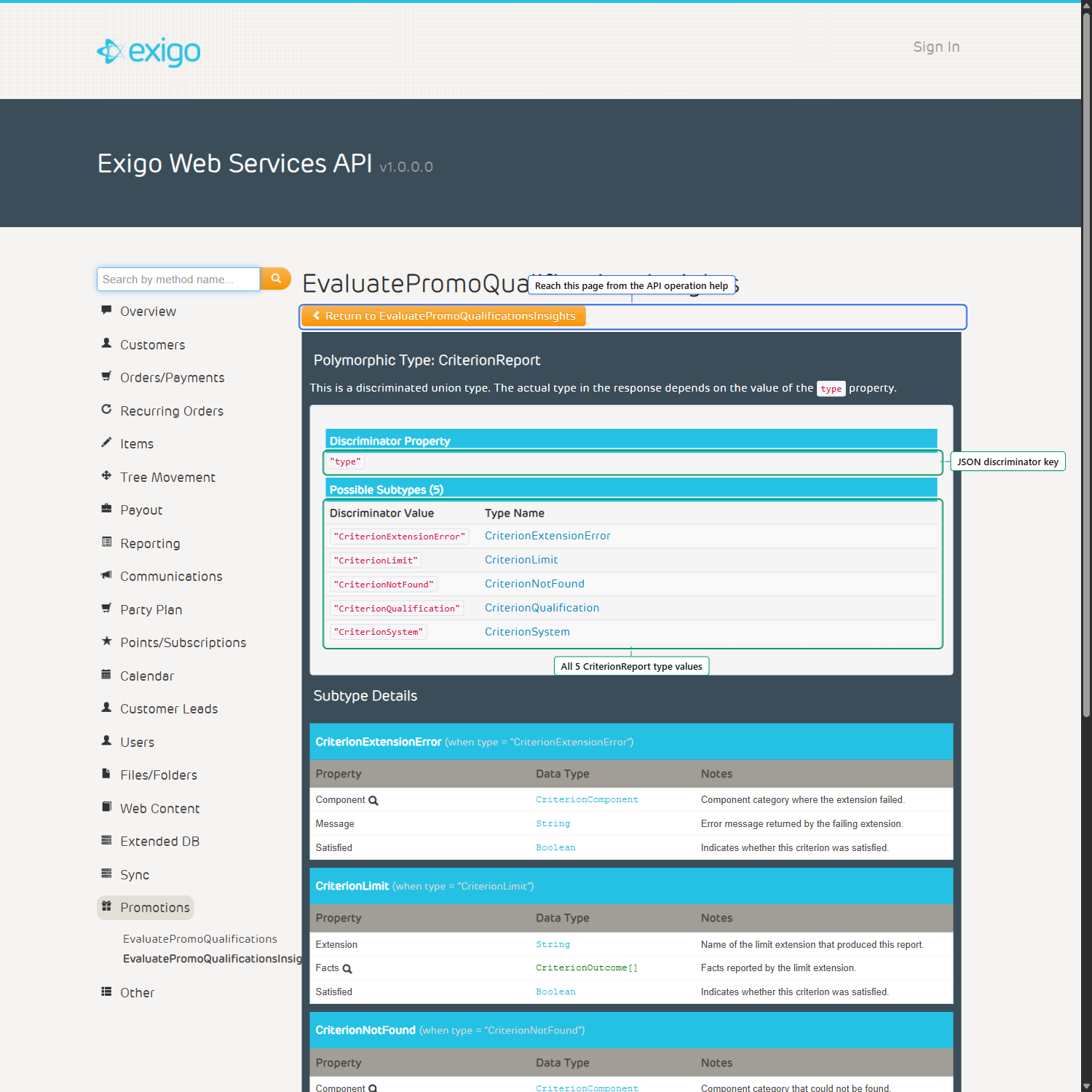Click the Recurring Orders refresh icon

click(x=106, y=409)
